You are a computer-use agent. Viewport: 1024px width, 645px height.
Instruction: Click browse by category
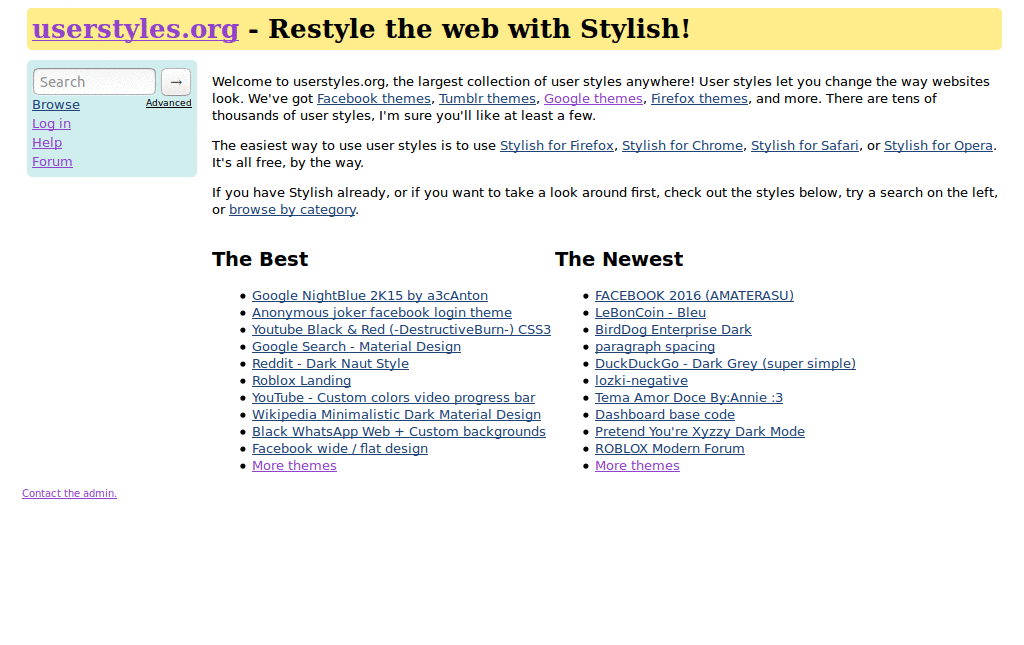click(292, 209)
